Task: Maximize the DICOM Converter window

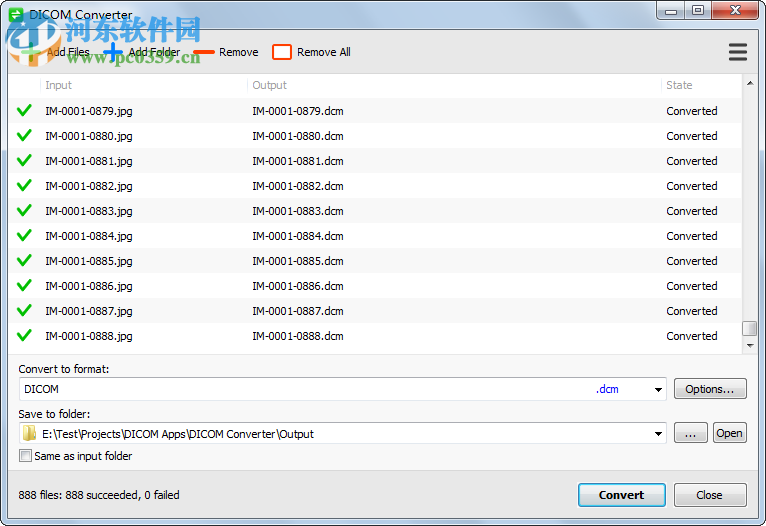Action: pos(698,10)
